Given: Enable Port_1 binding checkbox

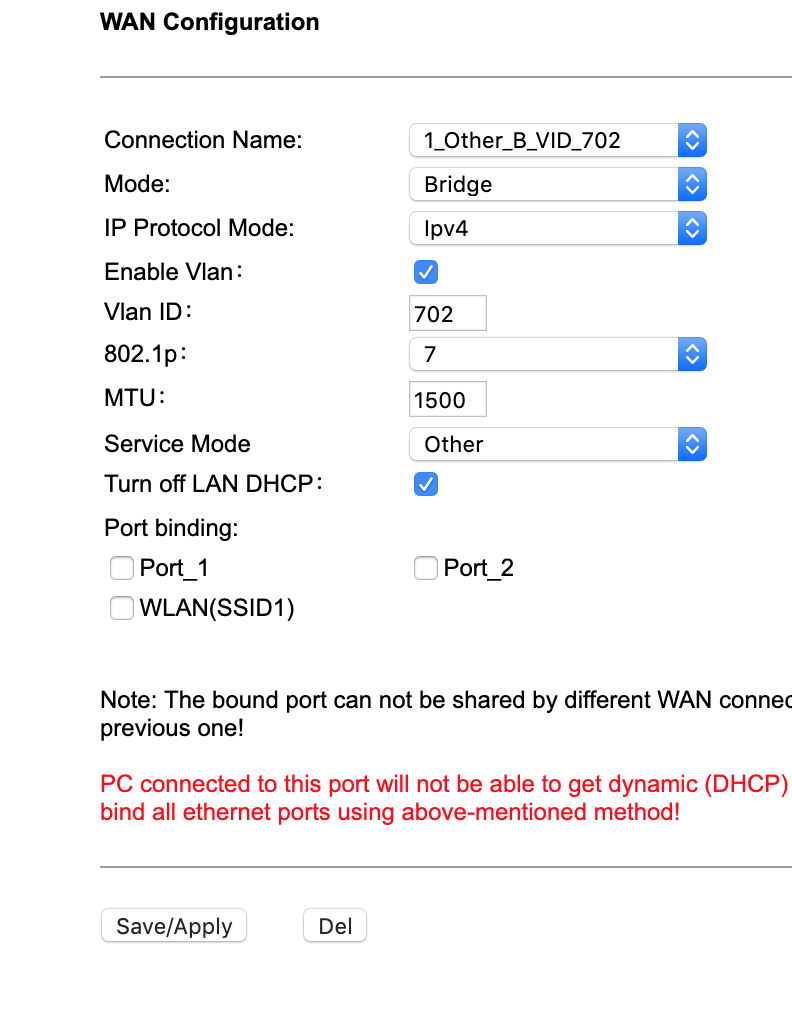Looking at the screenshot, I should coord(122,569).
